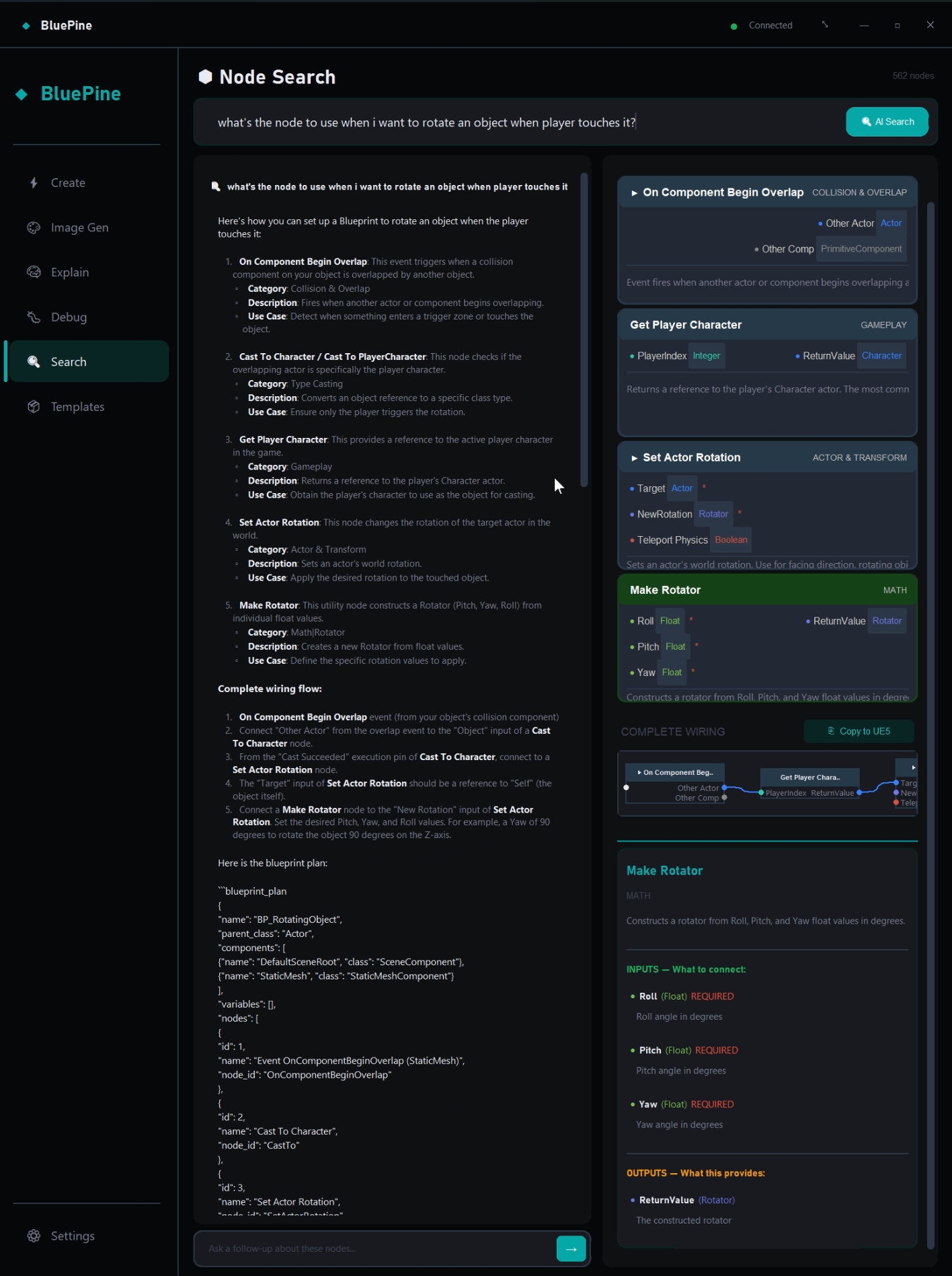Image resolution: width=952 pixels, height=1276 pixels.
Task: Click the Settings gear icon
Action: click(x=34, y=1236)
